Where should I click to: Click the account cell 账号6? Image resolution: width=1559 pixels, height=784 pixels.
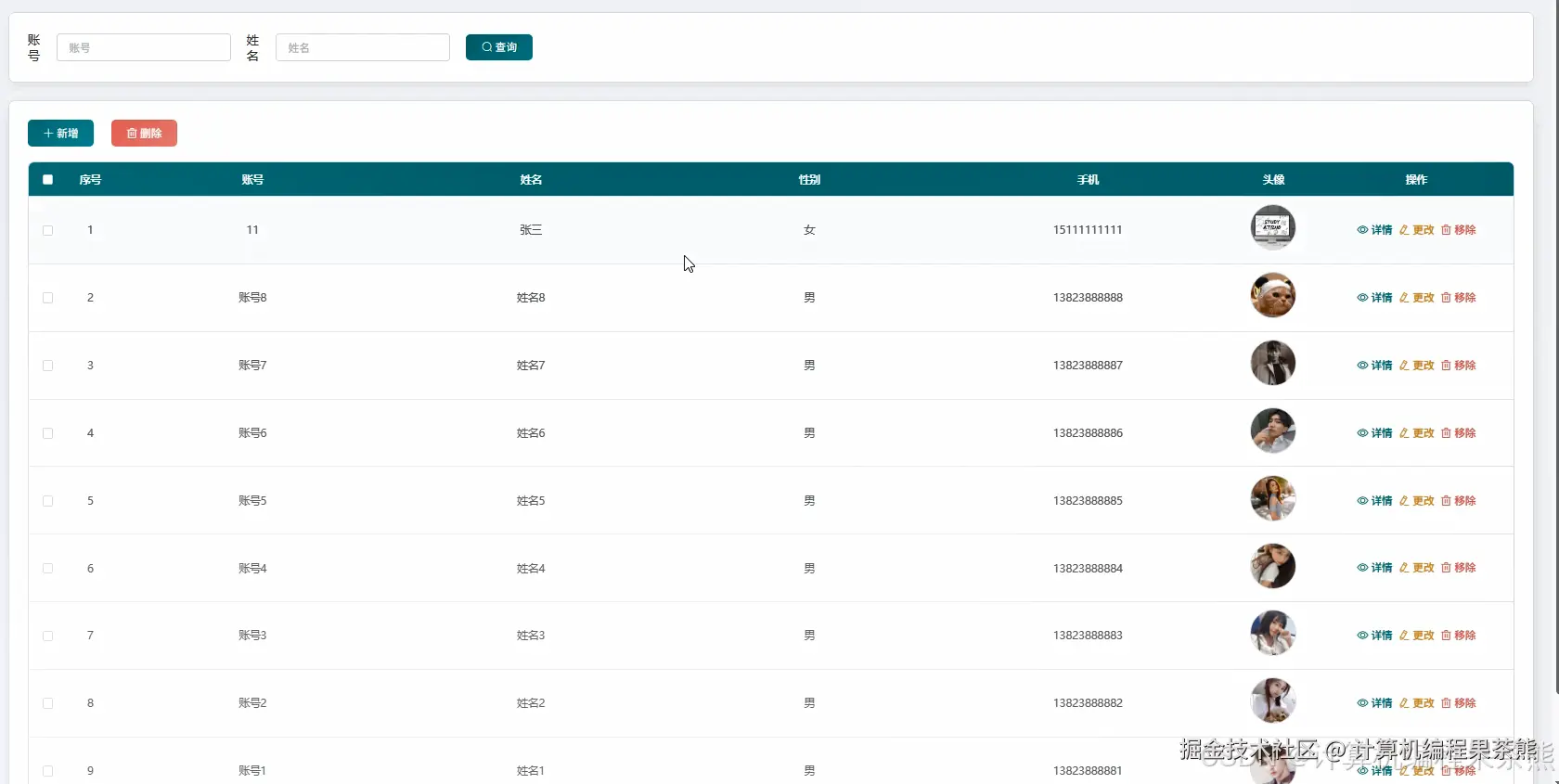point(252,433)
